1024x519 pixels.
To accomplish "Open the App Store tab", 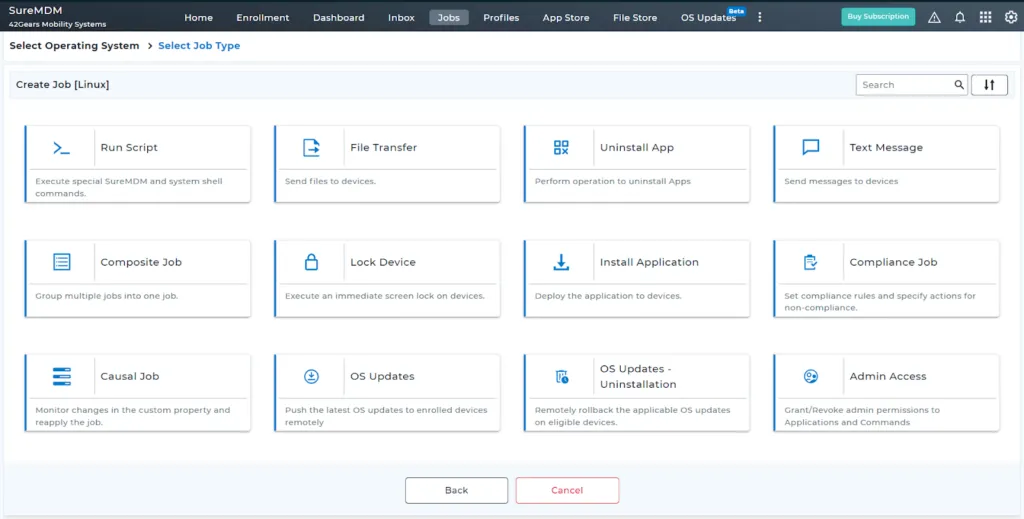I will [x=566, y=18].
